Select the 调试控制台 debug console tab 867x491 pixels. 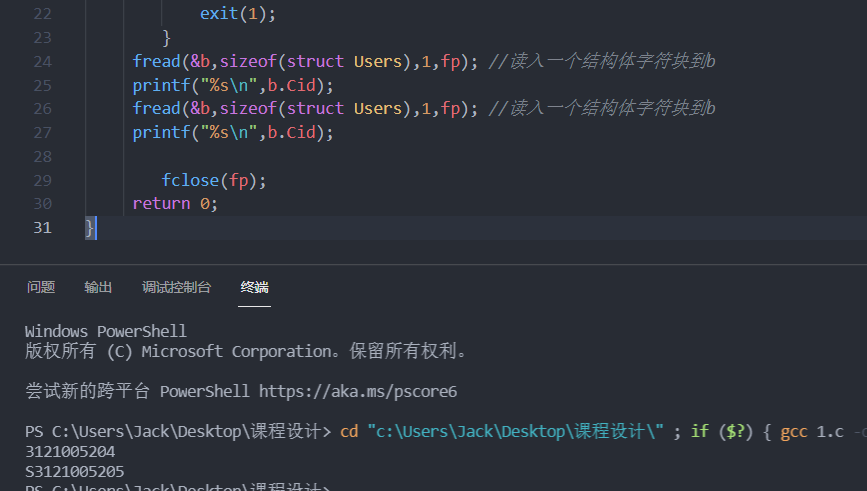coord(176,288)
